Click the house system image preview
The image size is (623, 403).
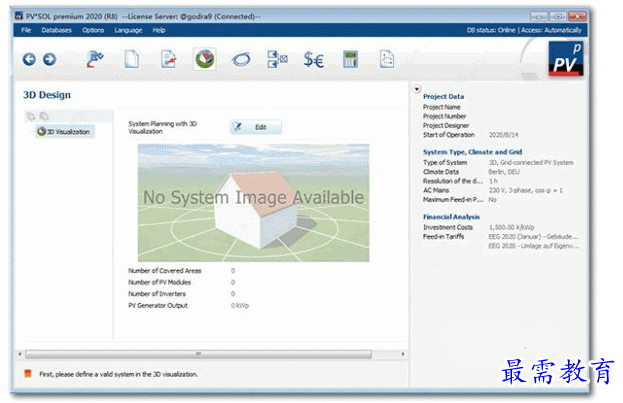coord(253,203)
